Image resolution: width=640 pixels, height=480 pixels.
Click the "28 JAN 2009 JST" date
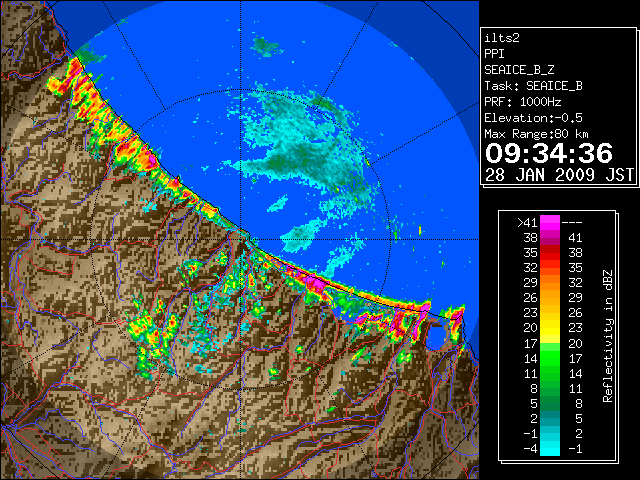click(x=559, y=175)
